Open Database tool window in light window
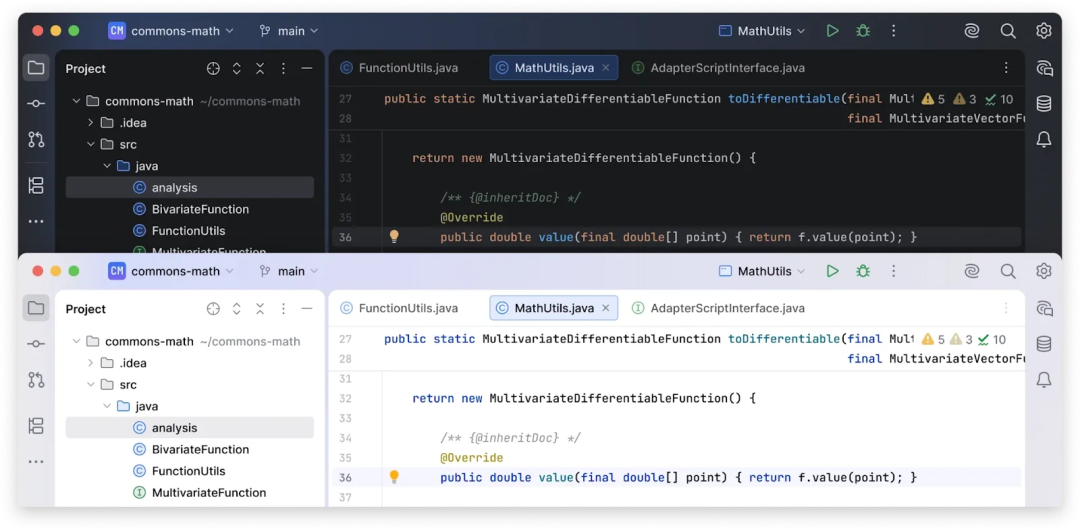This screenshot has height=530, width=1080. point(1044,344)
